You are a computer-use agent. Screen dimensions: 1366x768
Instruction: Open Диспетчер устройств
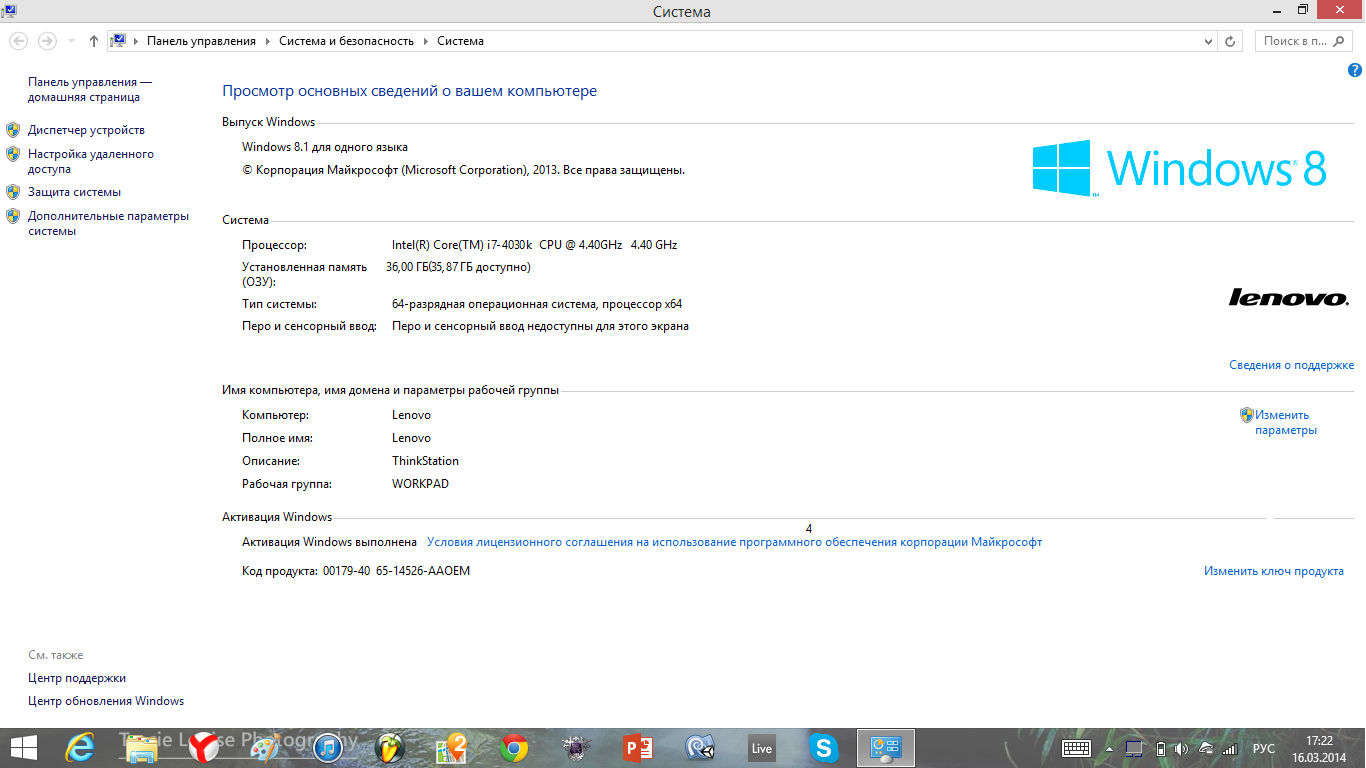coord(86,130)
